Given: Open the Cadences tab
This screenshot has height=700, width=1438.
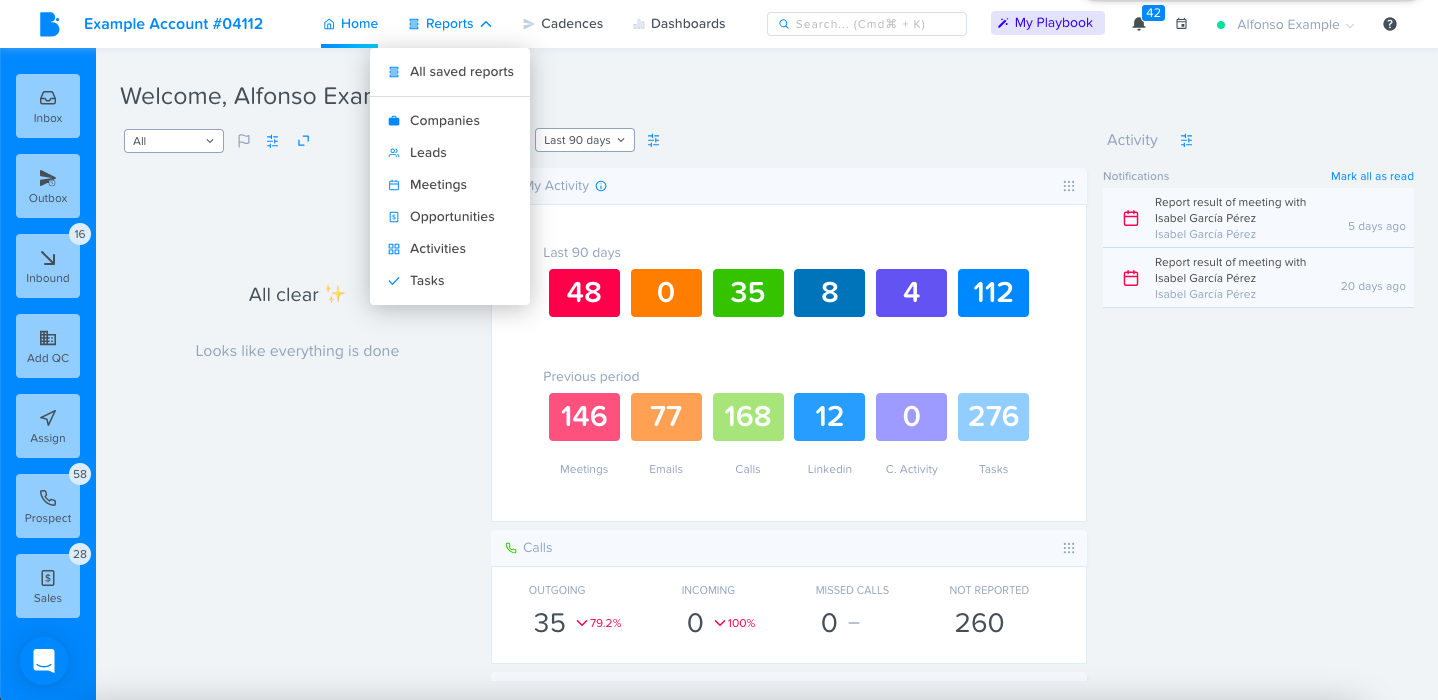Looking at the screenshot, I should tap(563, 24).
